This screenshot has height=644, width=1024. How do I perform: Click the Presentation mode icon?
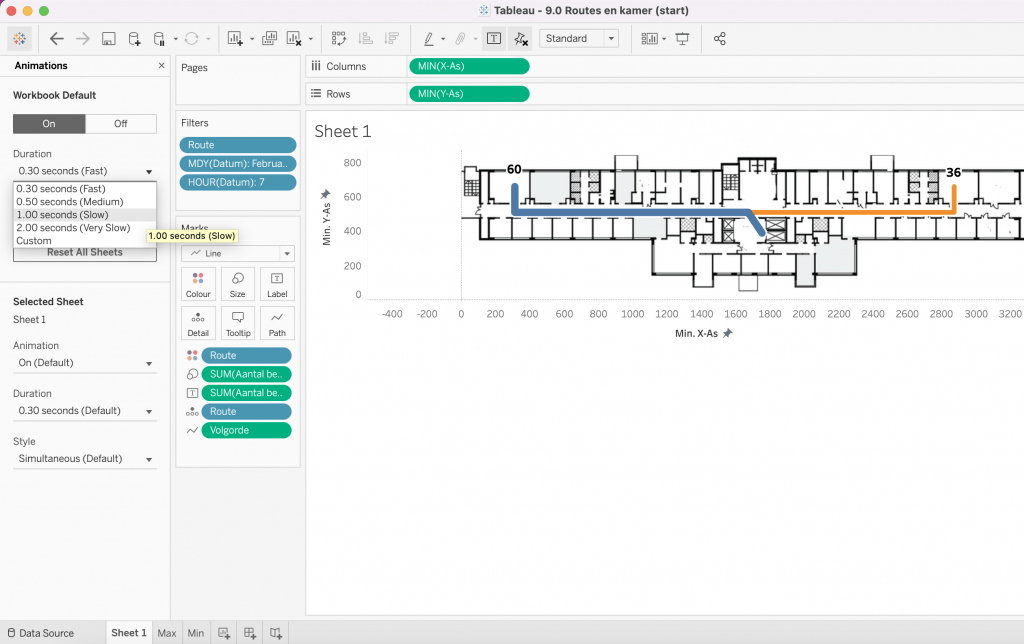tap(683, 39)
